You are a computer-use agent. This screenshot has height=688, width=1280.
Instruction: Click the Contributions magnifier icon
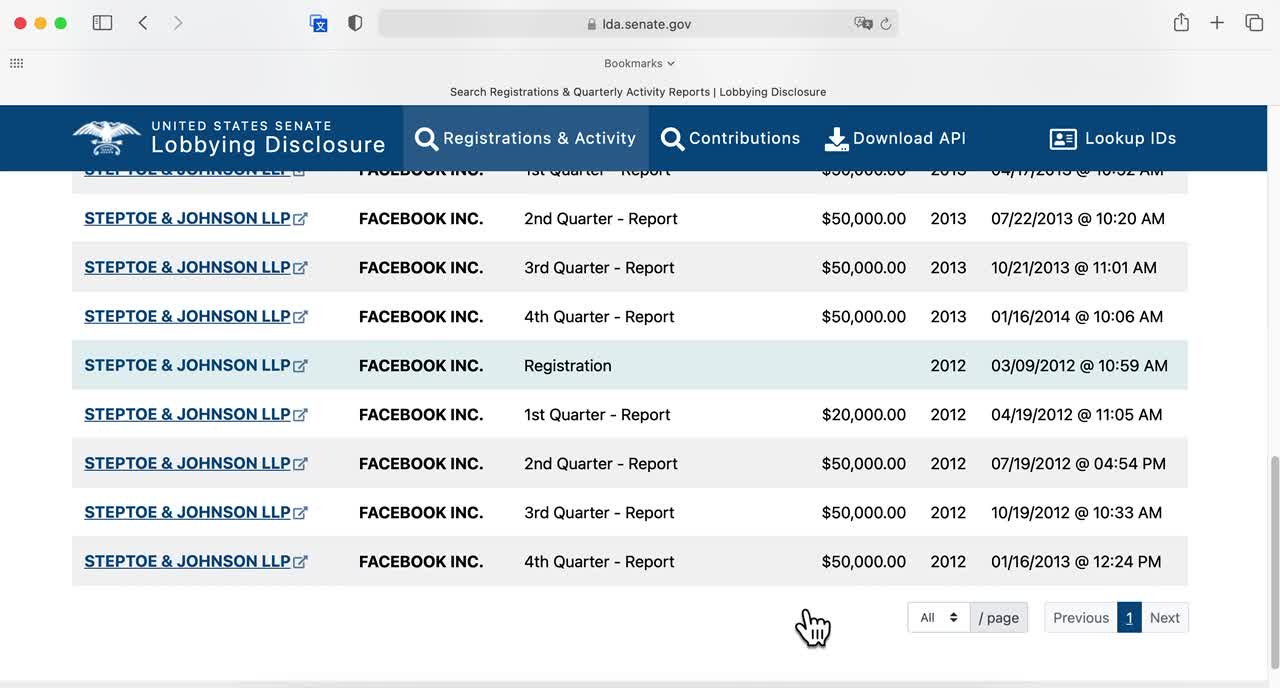coord(673,139)
